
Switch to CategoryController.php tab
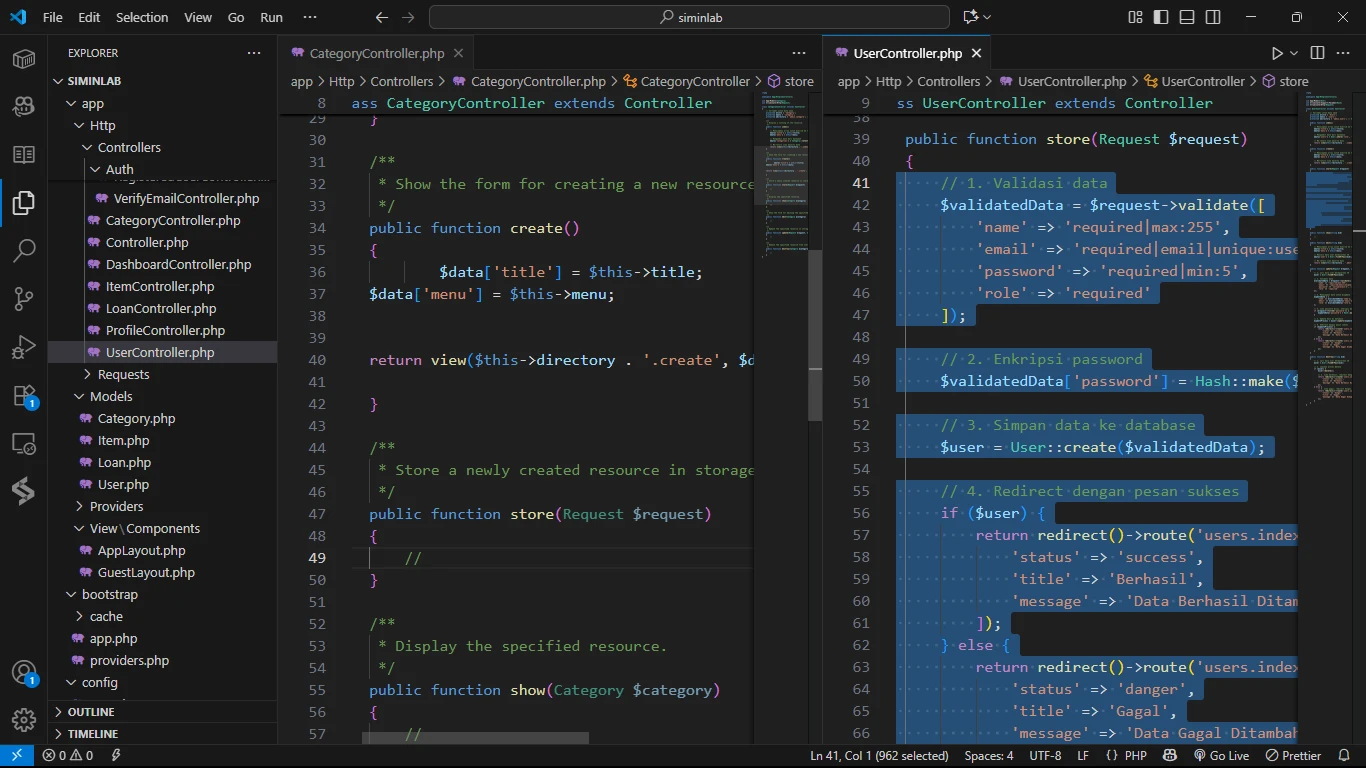[376, 54]
